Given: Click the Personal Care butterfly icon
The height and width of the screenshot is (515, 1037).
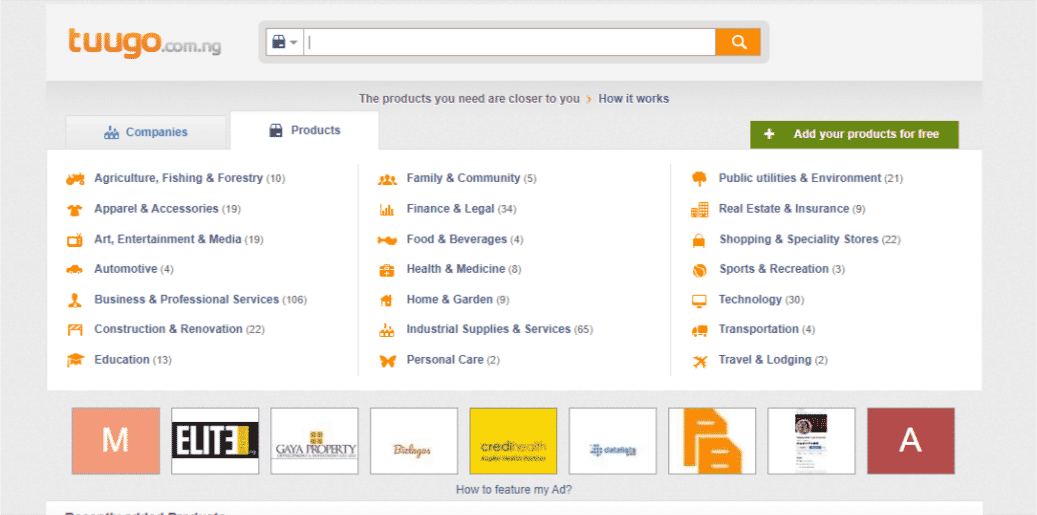Looking at the screenshot, I should (387, 360).
